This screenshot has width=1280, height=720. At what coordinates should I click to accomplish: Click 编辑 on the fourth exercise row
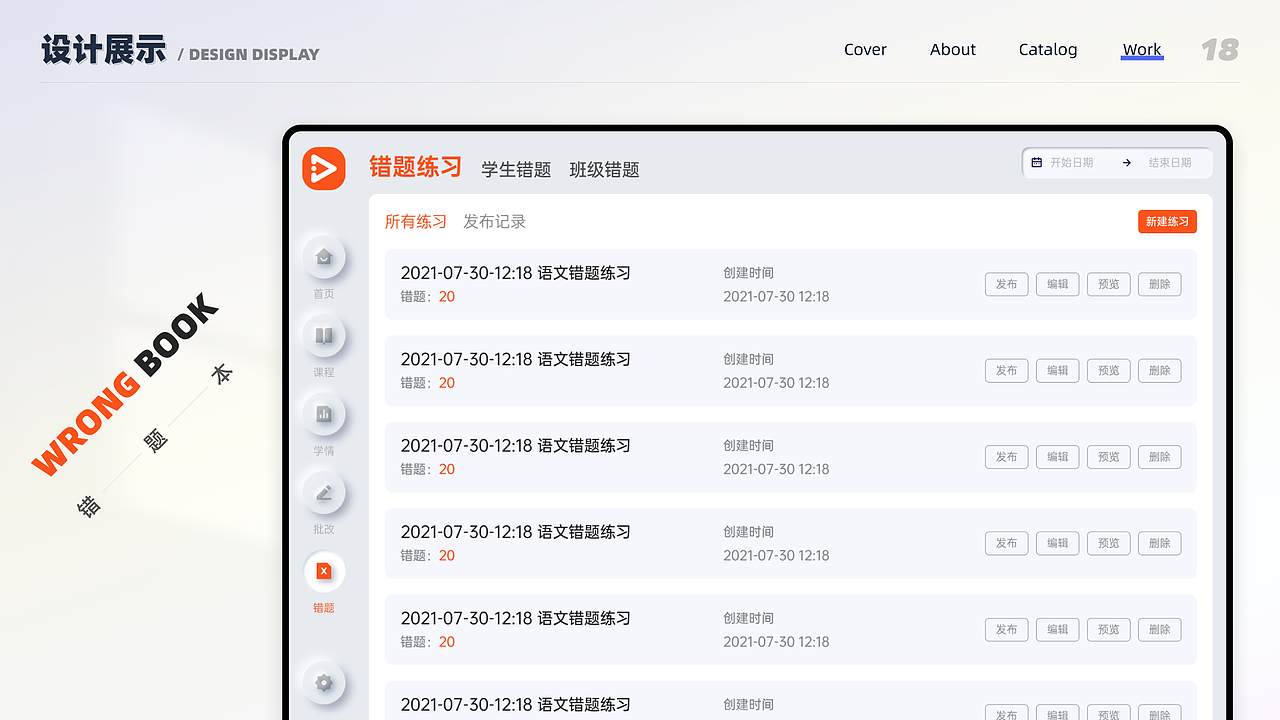[1058, 543]
